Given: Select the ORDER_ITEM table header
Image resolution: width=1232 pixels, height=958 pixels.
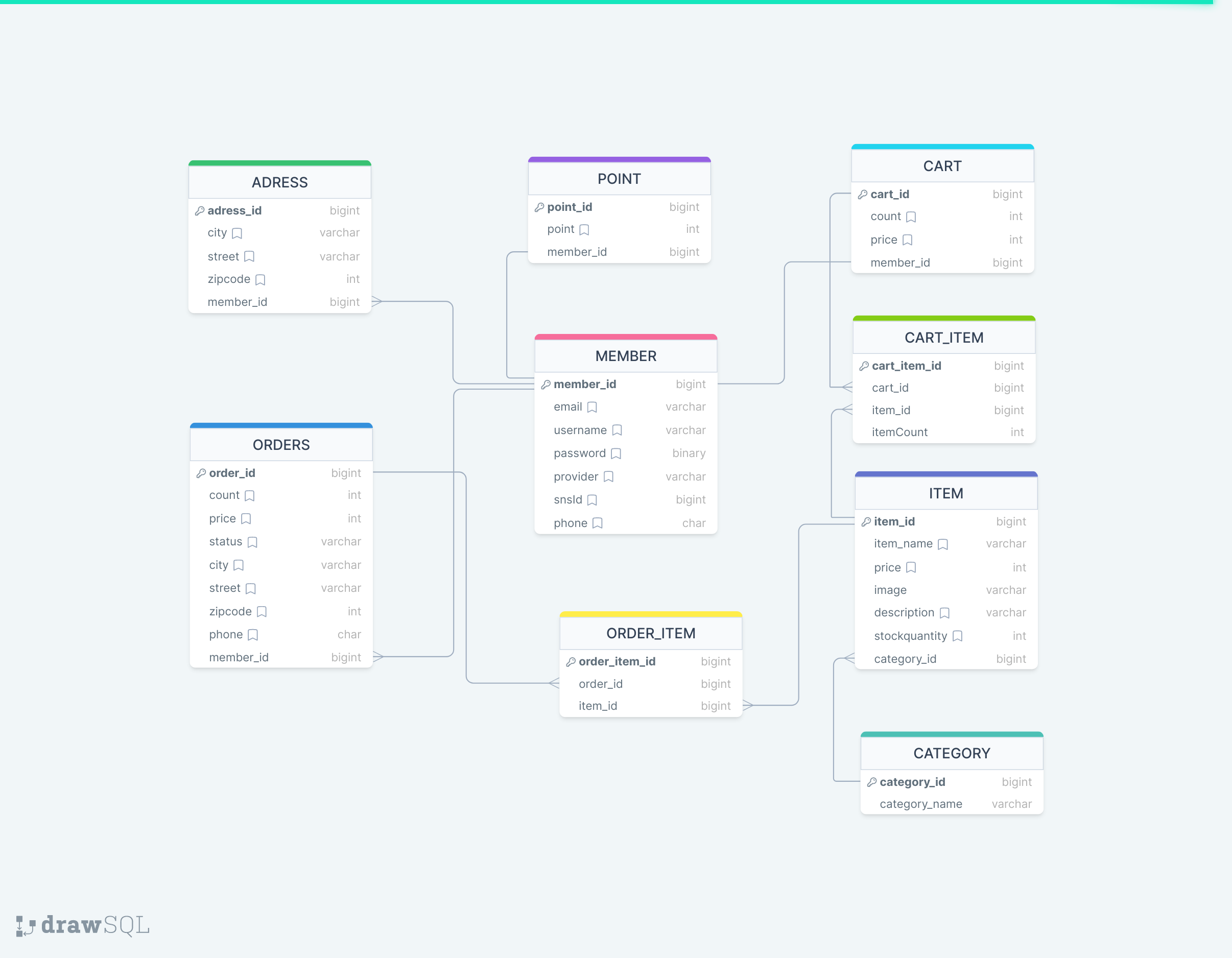Looking at the screenshot, I should [651, 633].
